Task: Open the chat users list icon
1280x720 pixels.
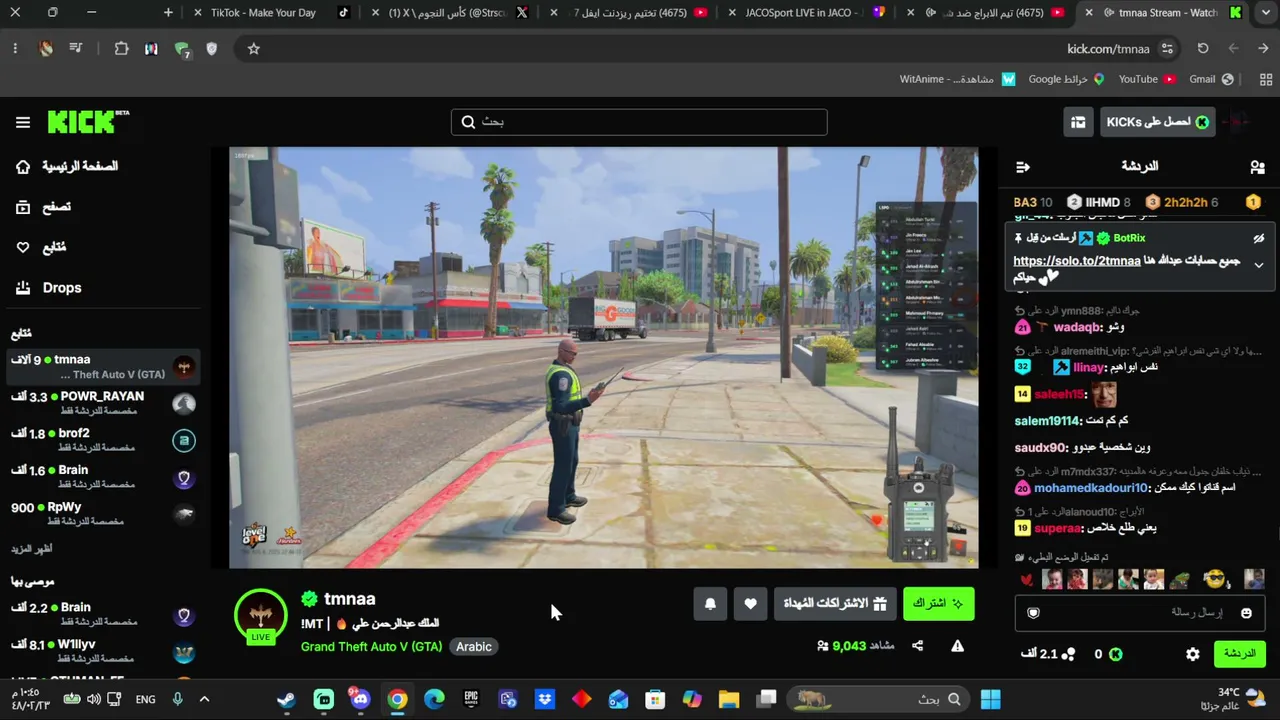Action: 1257,167
